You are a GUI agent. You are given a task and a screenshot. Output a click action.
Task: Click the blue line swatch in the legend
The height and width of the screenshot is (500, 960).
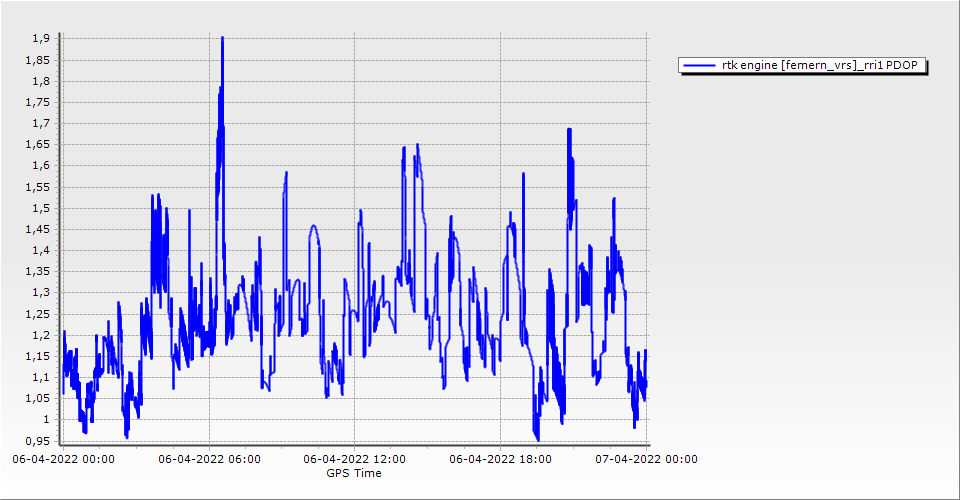[x=699, y=65]
